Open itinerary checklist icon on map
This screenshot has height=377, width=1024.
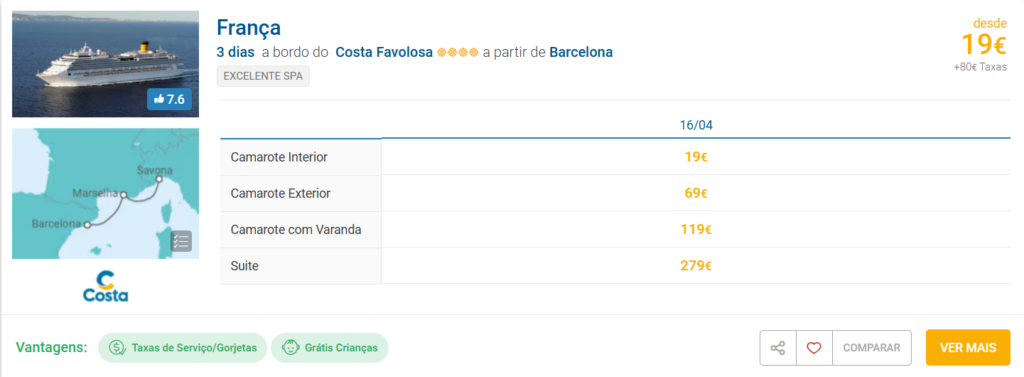(x=181, y=240)
